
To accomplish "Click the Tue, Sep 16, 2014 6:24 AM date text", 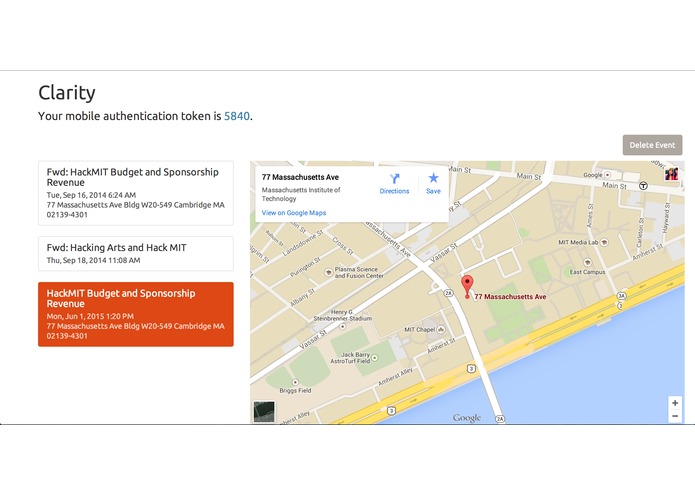I will (91, 195).
